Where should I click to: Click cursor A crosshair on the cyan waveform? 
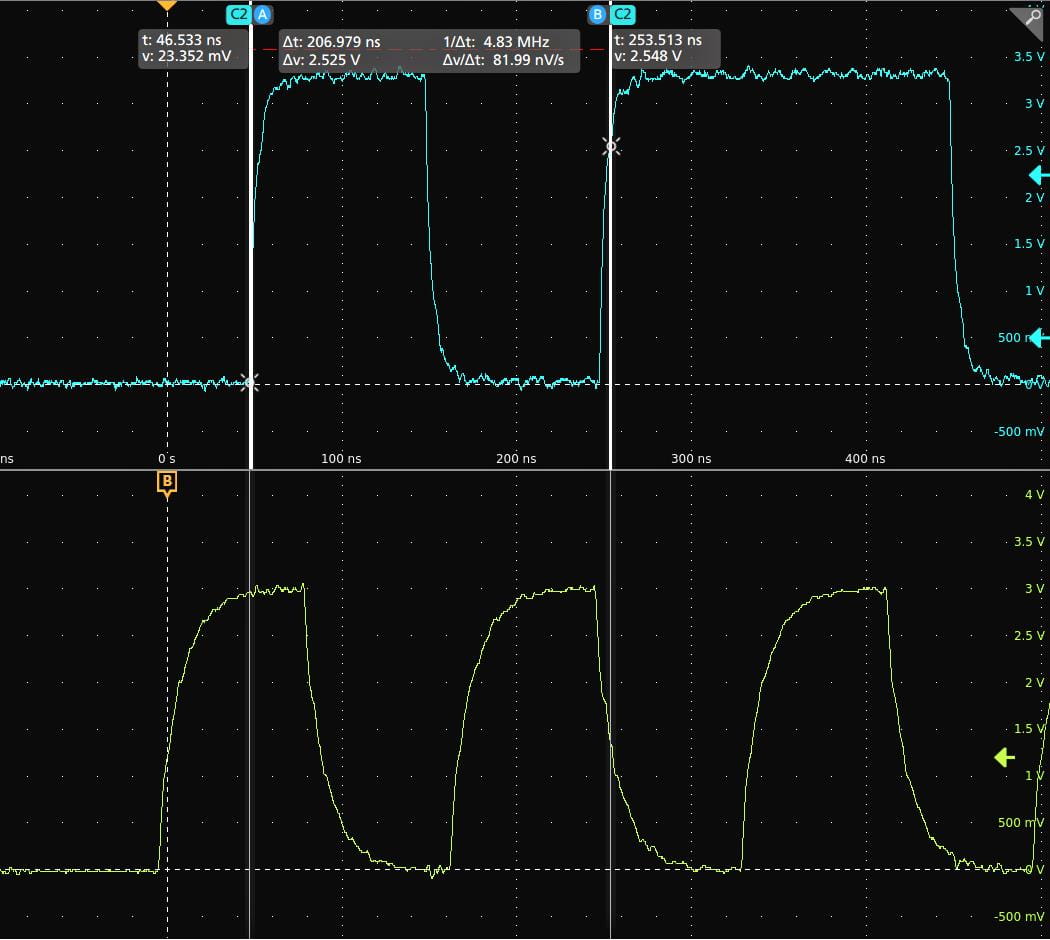coord(249,382)
